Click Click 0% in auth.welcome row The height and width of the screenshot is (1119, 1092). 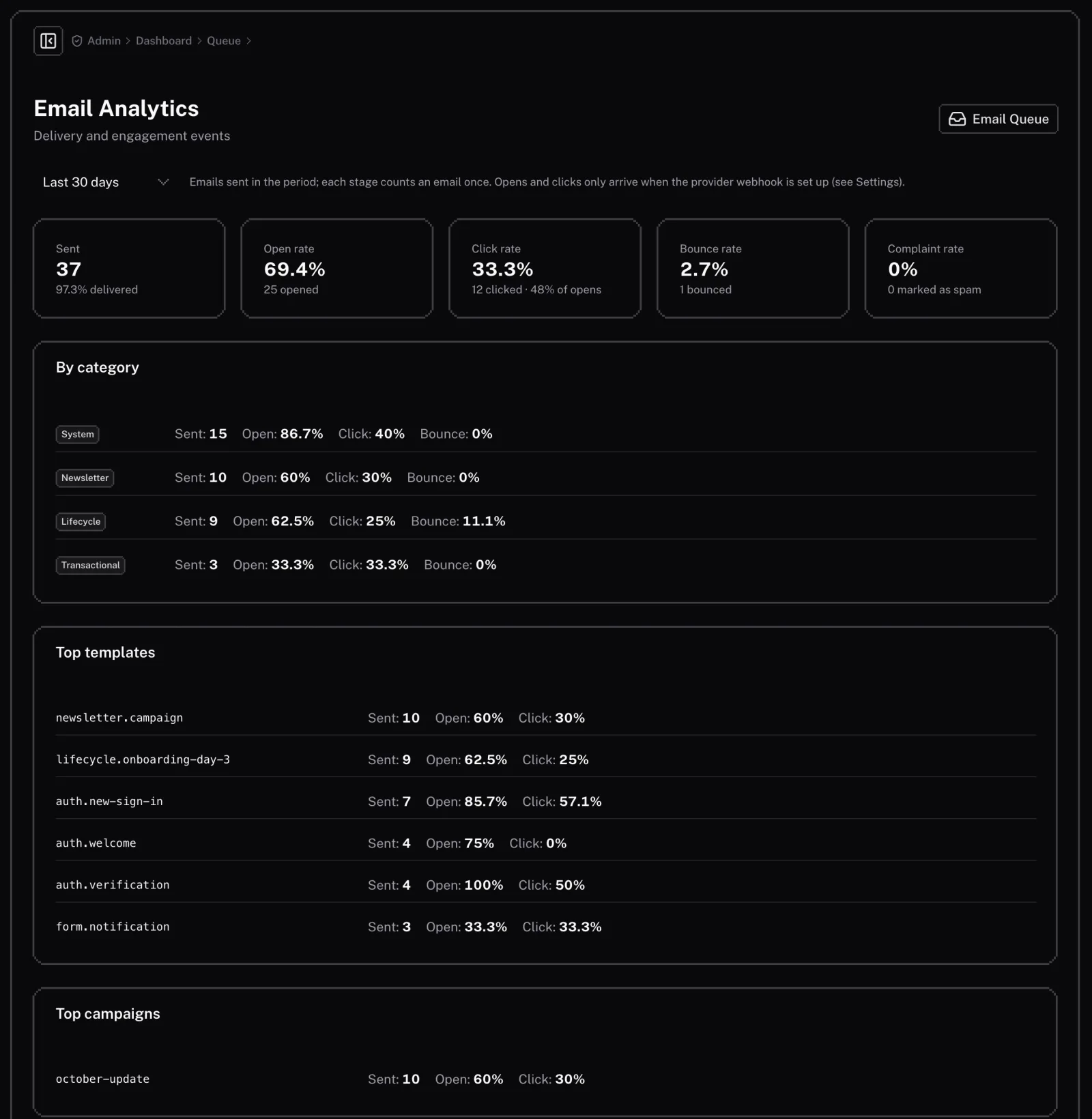[538, 843]
